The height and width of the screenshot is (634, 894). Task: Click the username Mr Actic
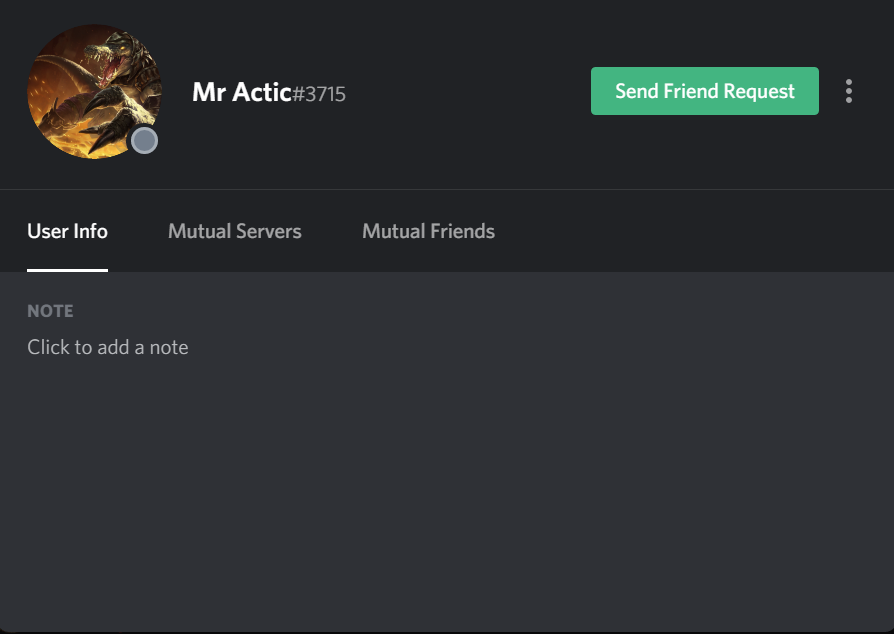coord(242,92)
